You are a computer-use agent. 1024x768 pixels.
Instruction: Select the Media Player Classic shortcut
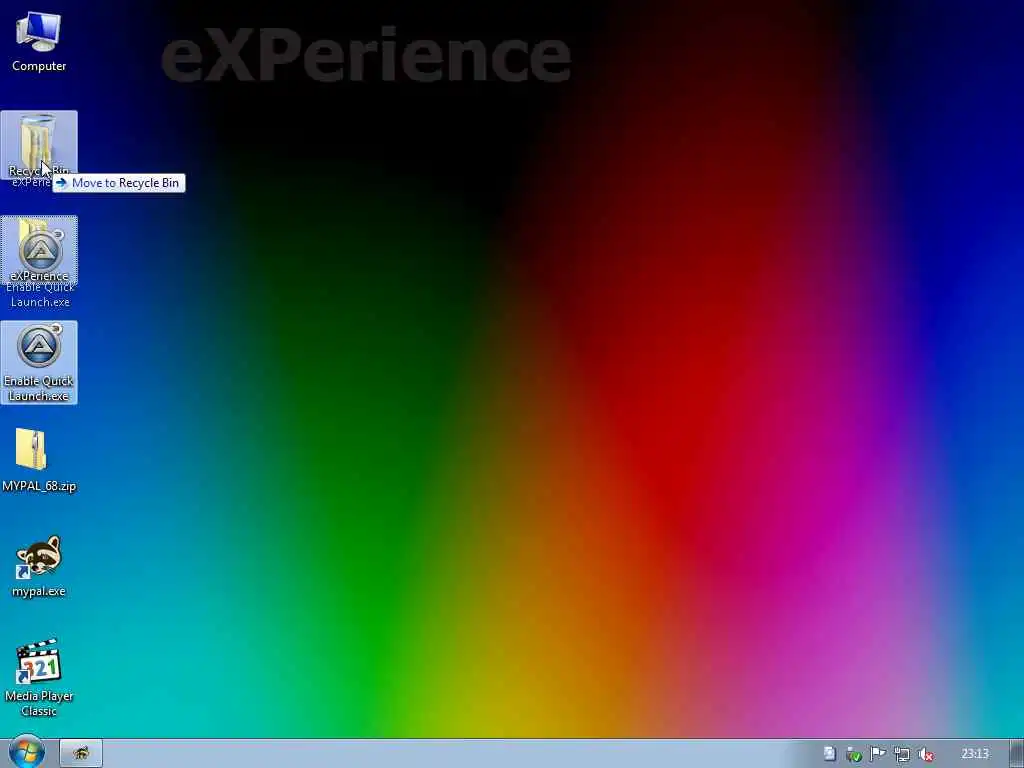(39, 677)
